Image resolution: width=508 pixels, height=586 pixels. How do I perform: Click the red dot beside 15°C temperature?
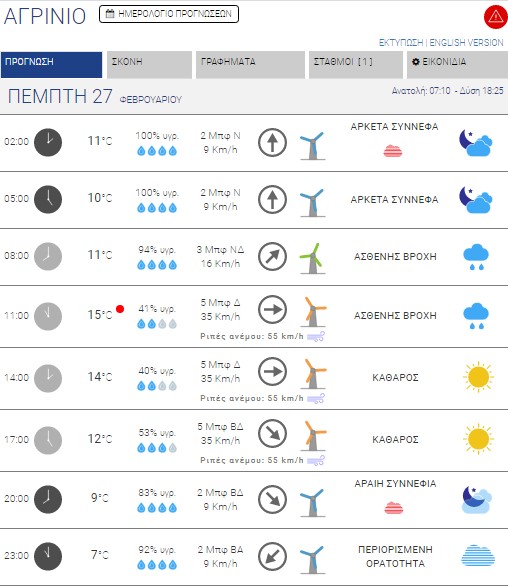(120, 309)
